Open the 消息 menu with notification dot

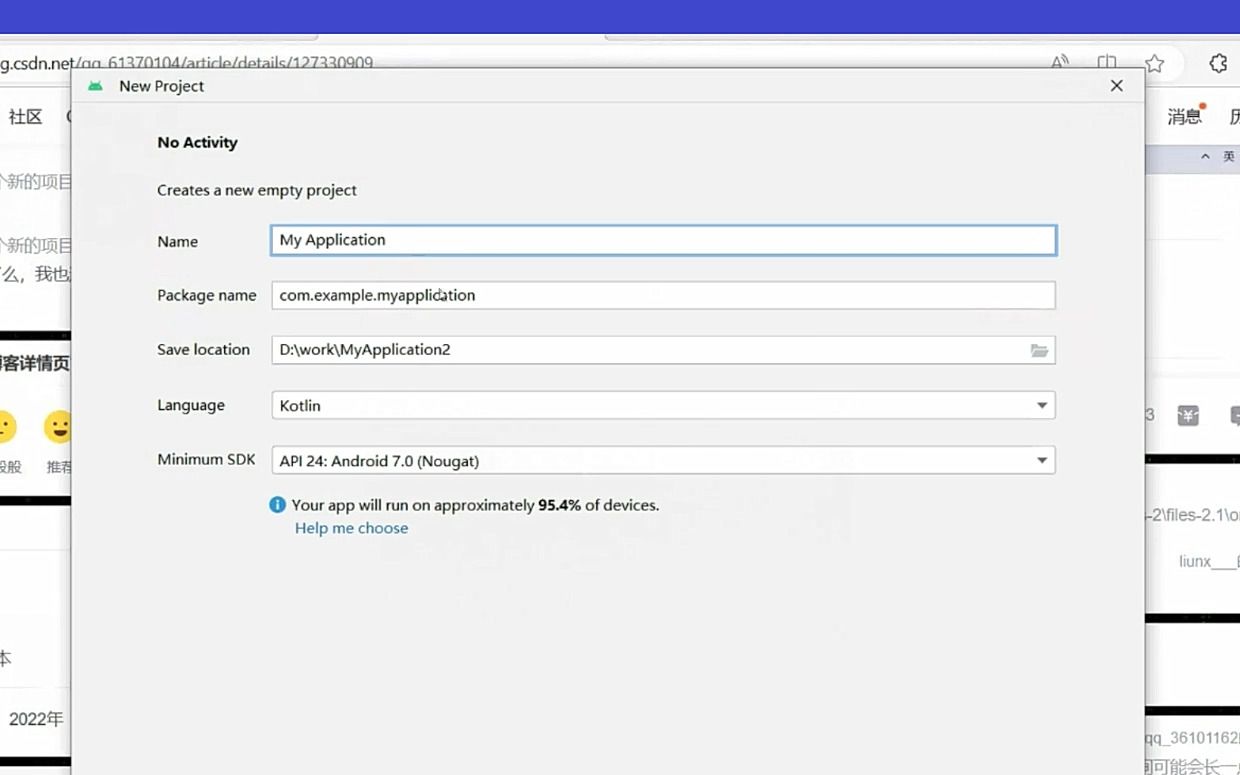click(1184, 116)
